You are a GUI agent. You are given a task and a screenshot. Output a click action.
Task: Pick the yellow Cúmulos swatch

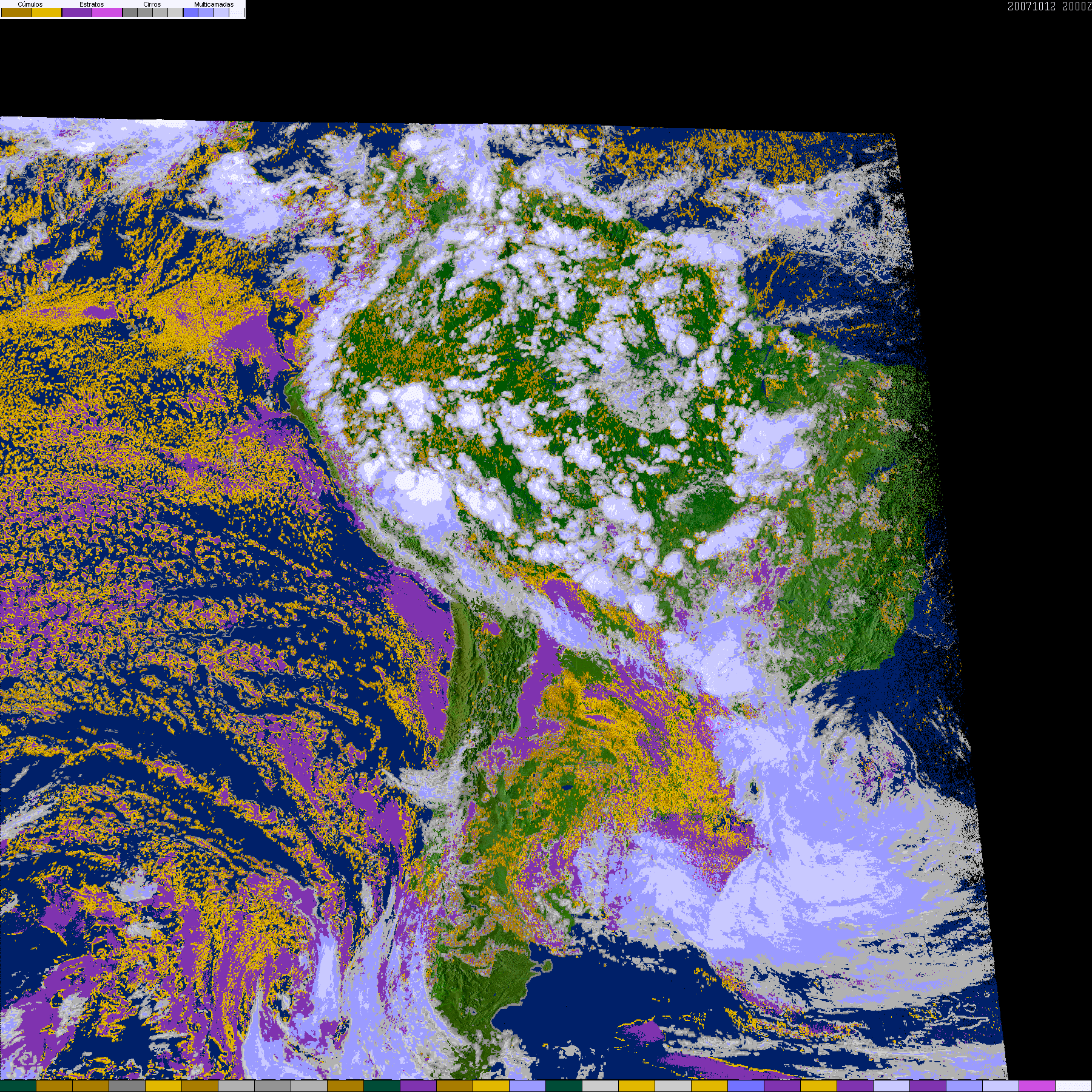[47, 12]
